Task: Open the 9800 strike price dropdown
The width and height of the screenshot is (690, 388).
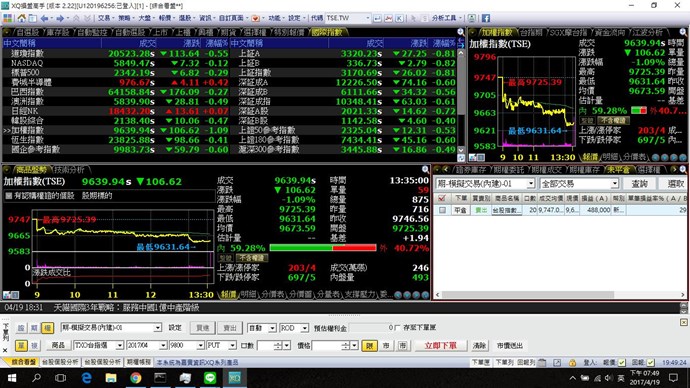Action: pyautogui.click(x=201, y=346)
